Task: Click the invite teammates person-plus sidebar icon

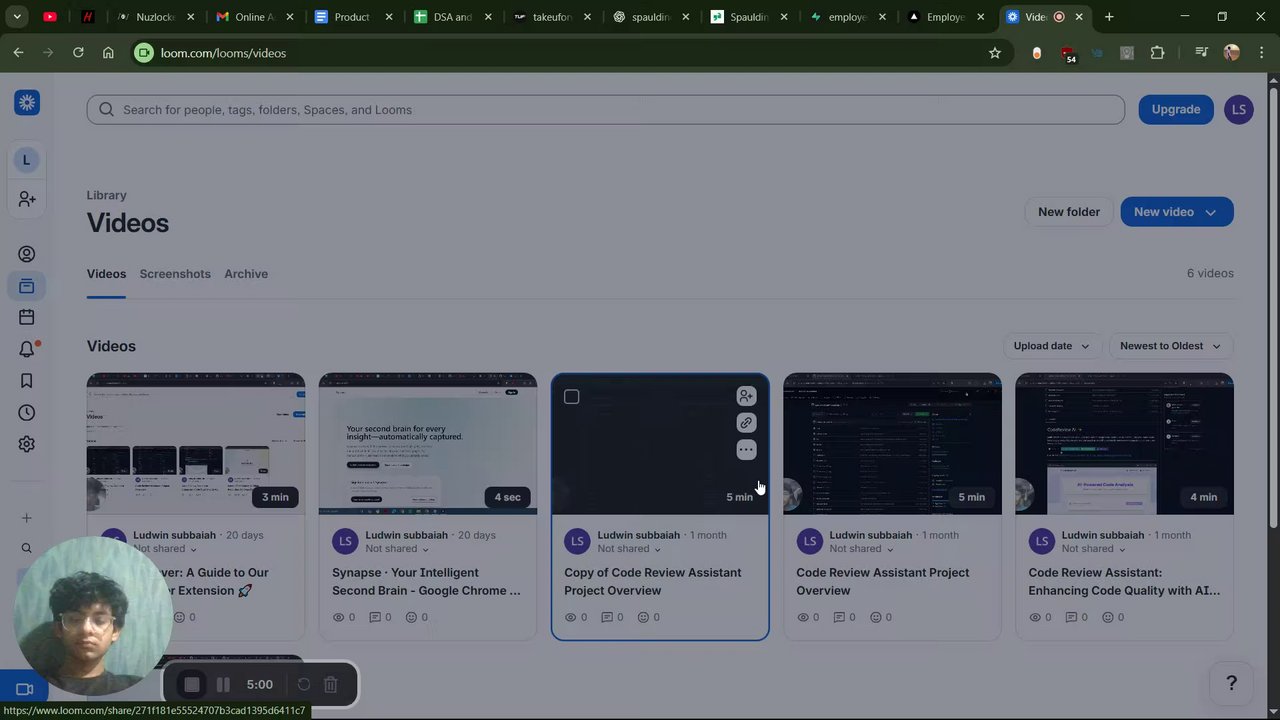Action: 27,200
